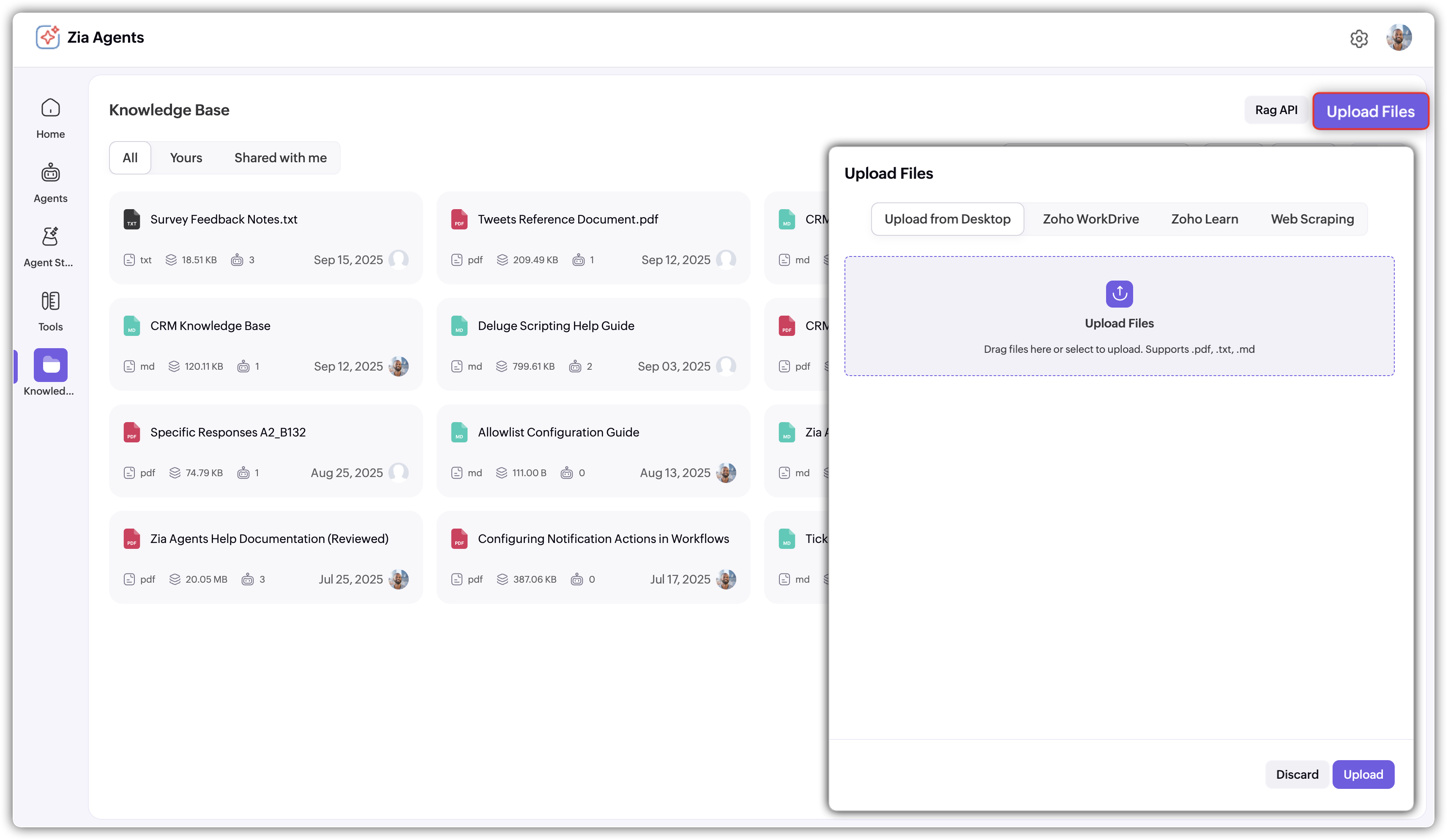Open the Agent Studio sidebar icon
Screen dimensions: 1448x840
click(51, 236)
